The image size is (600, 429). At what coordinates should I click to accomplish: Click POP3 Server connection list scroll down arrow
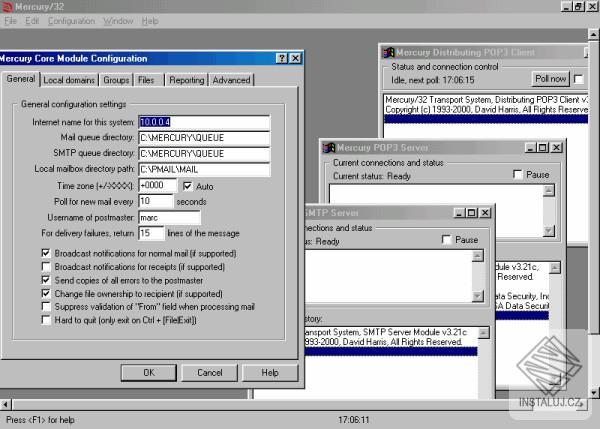point(549,231)
